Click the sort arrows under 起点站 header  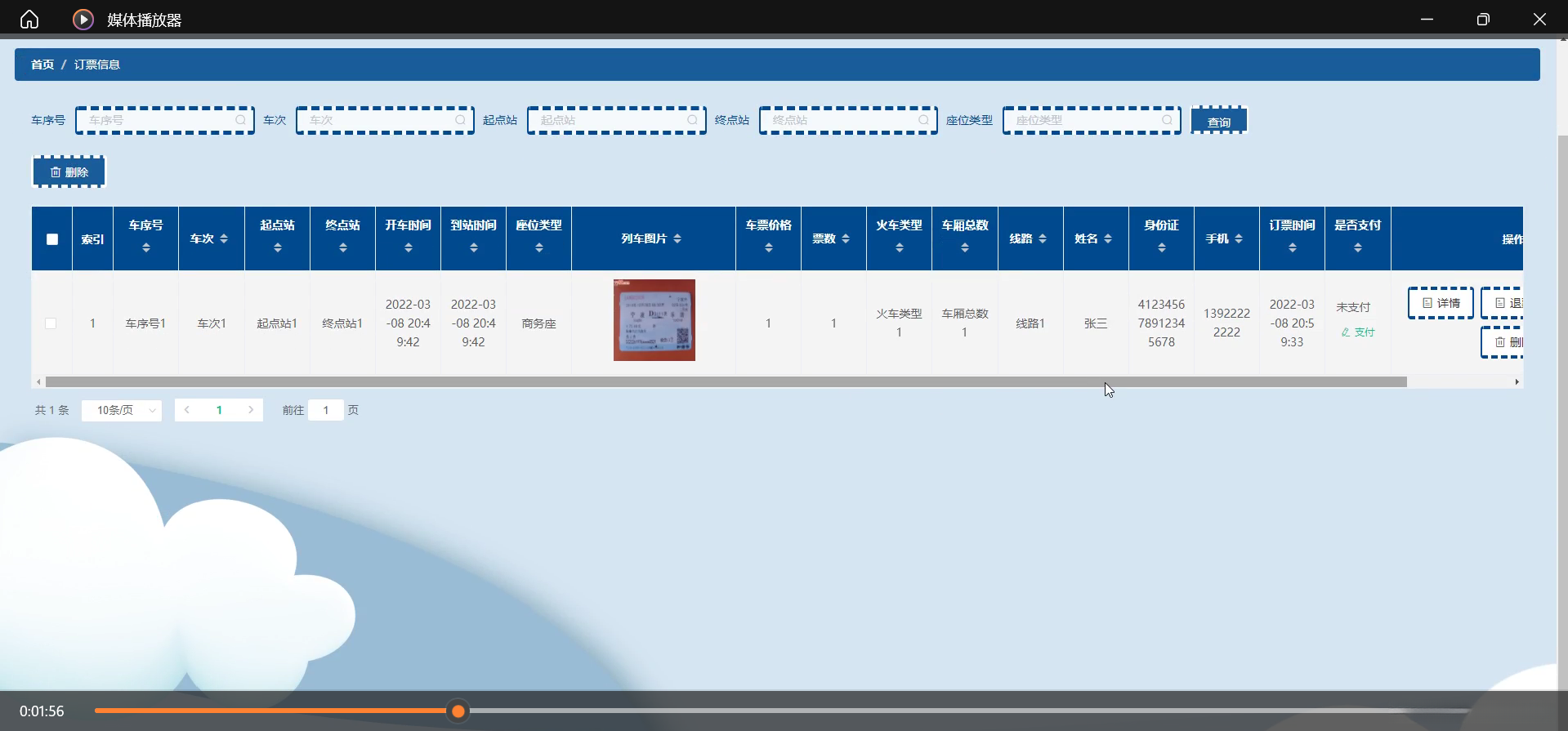(278, 247)
